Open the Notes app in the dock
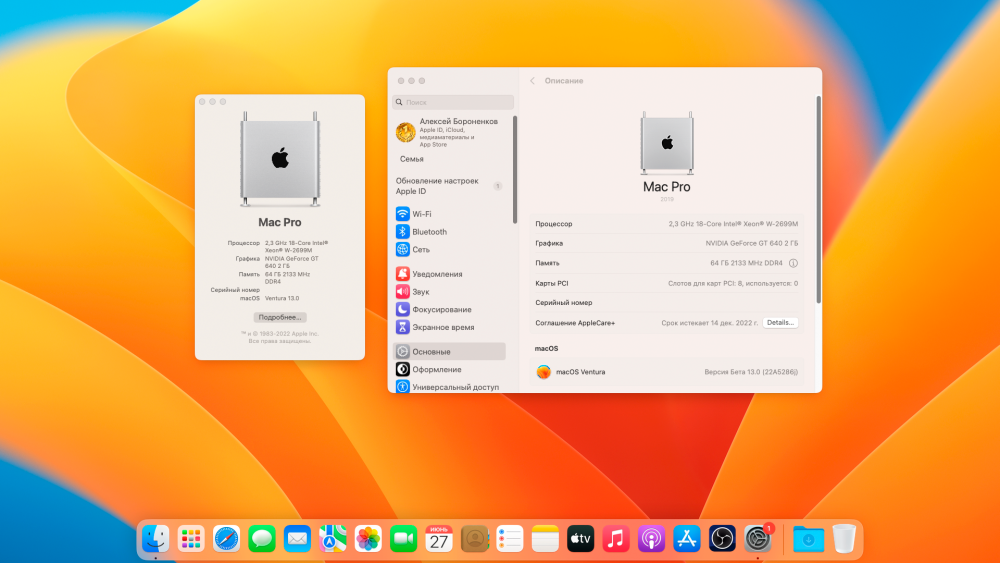1000x563 pixels. pyautogui.click(x=545, y=539)
